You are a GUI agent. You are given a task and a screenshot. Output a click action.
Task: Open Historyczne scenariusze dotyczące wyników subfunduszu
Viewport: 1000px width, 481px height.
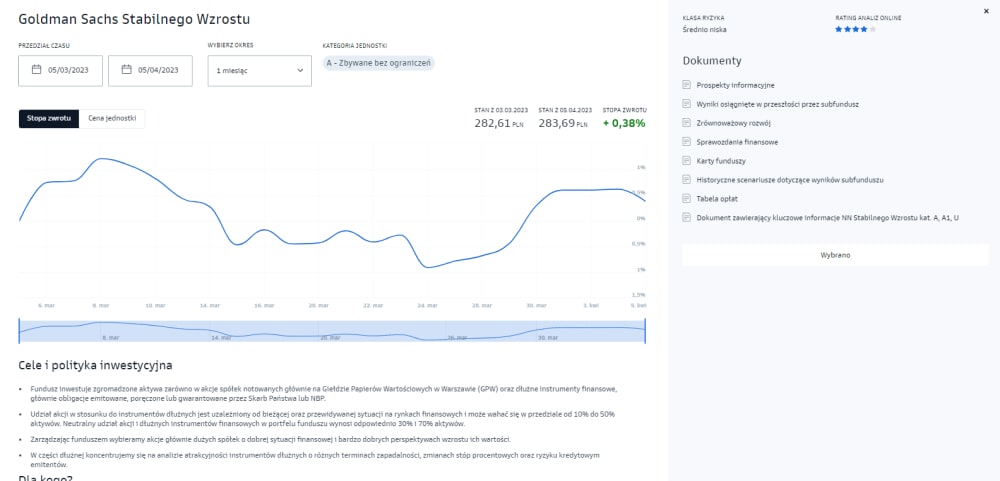click(x=790, y=181)
